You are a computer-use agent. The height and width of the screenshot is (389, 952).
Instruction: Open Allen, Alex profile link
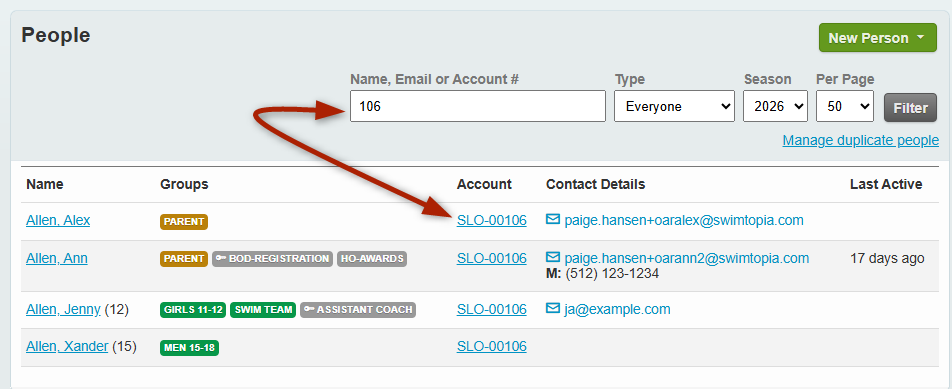click(58, 220)
